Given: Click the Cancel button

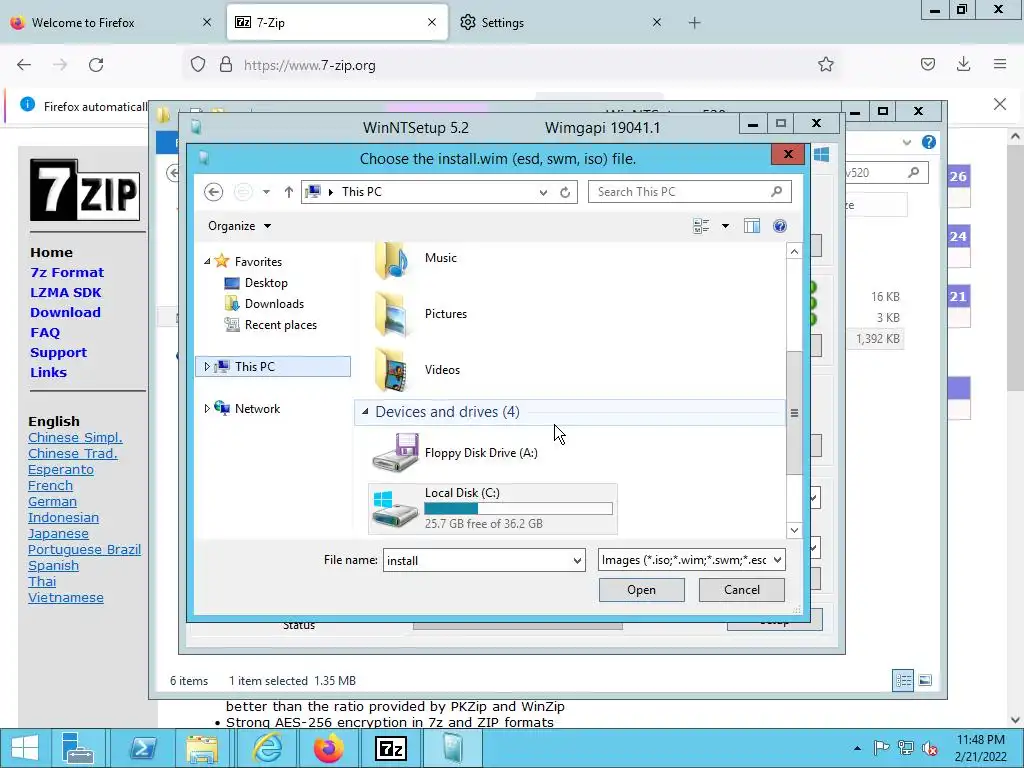Looking at the screenshot, I should pyautogui.click(x=742, y=590).
